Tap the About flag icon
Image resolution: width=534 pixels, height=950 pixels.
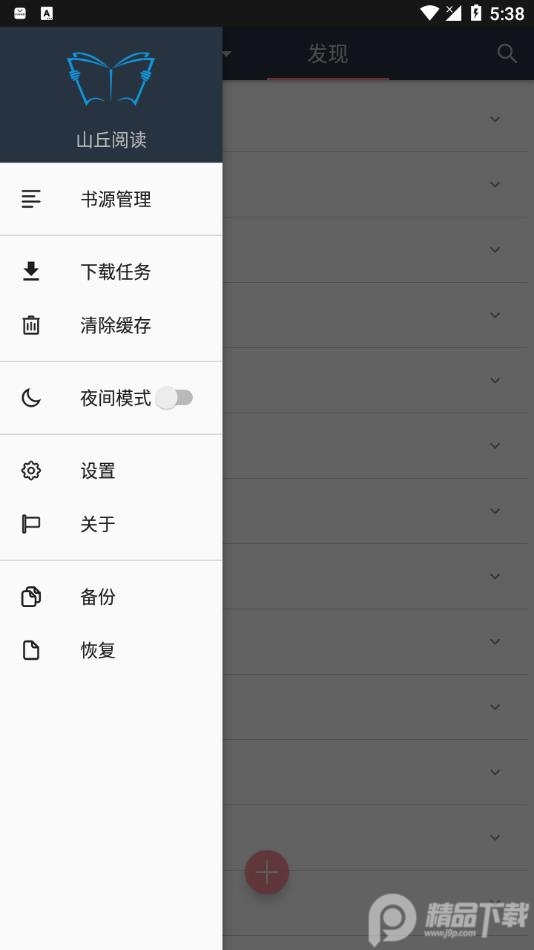(31, 524)
